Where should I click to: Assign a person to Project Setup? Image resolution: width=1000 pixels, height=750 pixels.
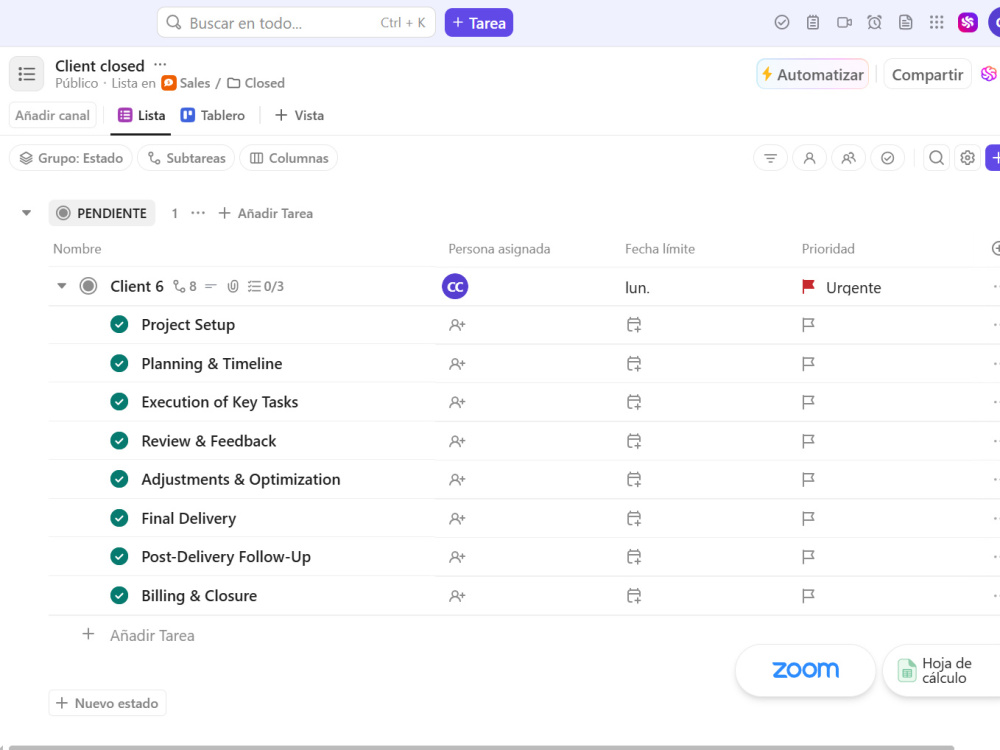click(457, 325)
